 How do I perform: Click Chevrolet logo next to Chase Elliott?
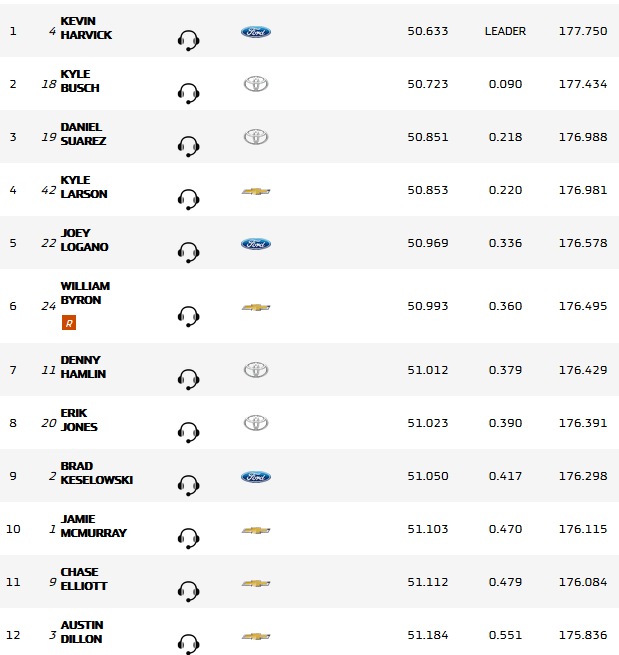click(256, 583)
